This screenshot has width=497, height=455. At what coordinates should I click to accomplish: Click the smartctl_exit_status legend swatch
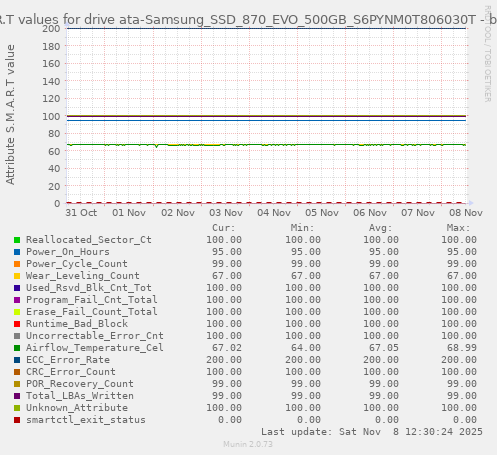[x=17, y=420]
